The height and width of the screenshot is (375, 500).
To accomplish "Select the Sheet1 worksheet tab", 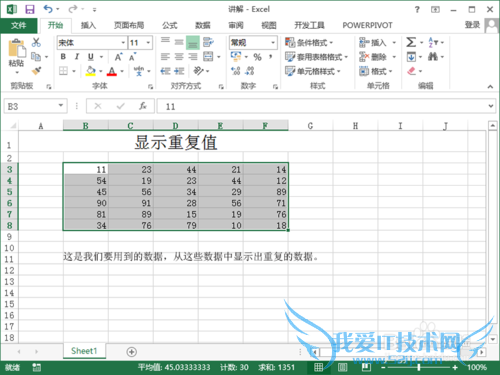I will [x=84, y=351].
